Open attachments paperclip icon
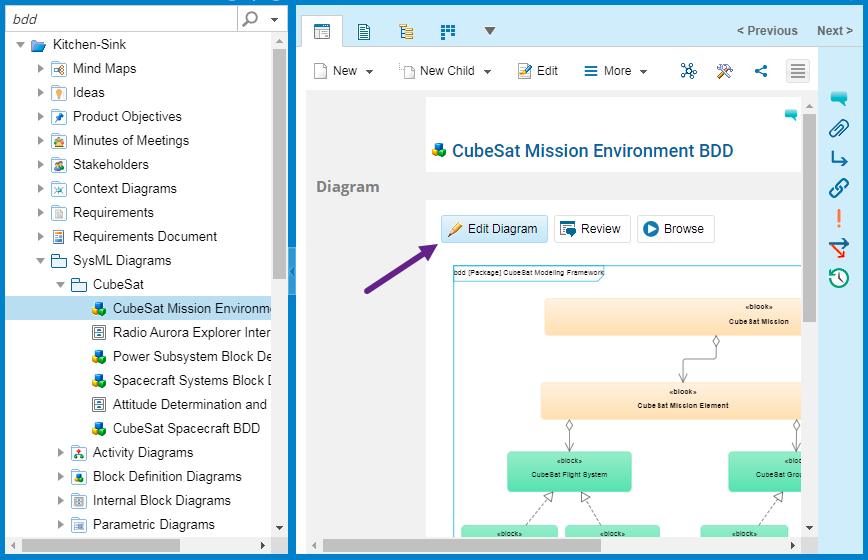 (x=839, y=128)
